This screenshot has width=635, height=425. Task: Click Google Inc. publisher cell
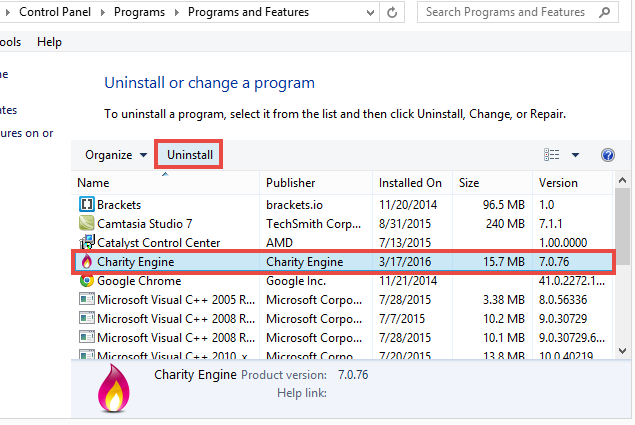tap(296, 281)
